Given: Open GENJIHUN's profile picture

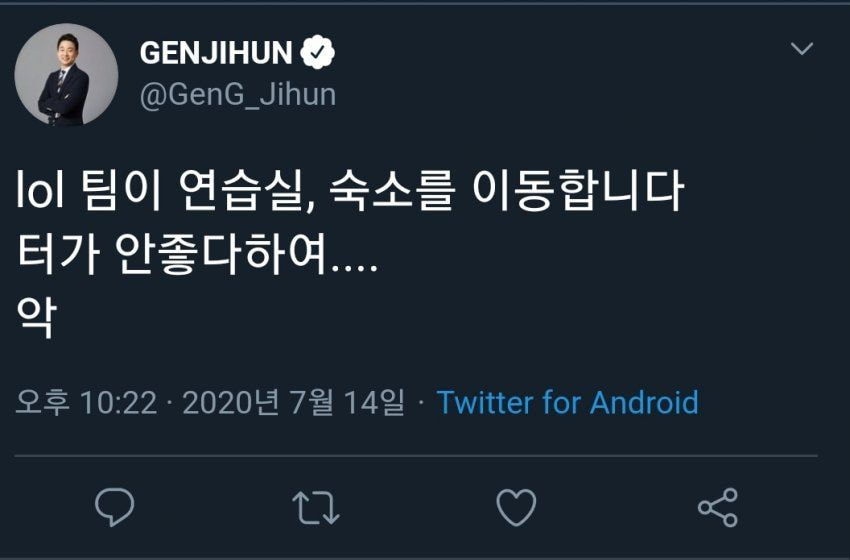Looking at the screenshot, I should click(66, 74).
